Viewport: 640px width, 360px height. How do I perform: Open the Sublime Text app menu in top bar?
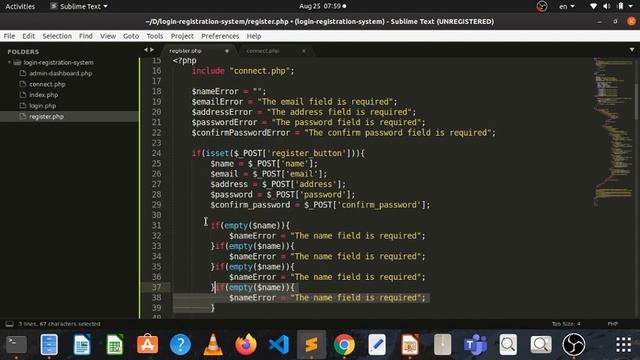[78, 6]
